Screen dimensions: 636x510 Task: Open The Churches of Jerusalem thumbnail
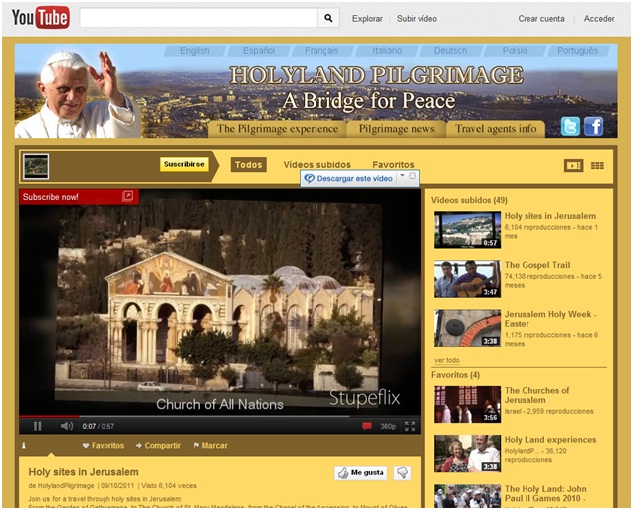click(x=467, y=405)
